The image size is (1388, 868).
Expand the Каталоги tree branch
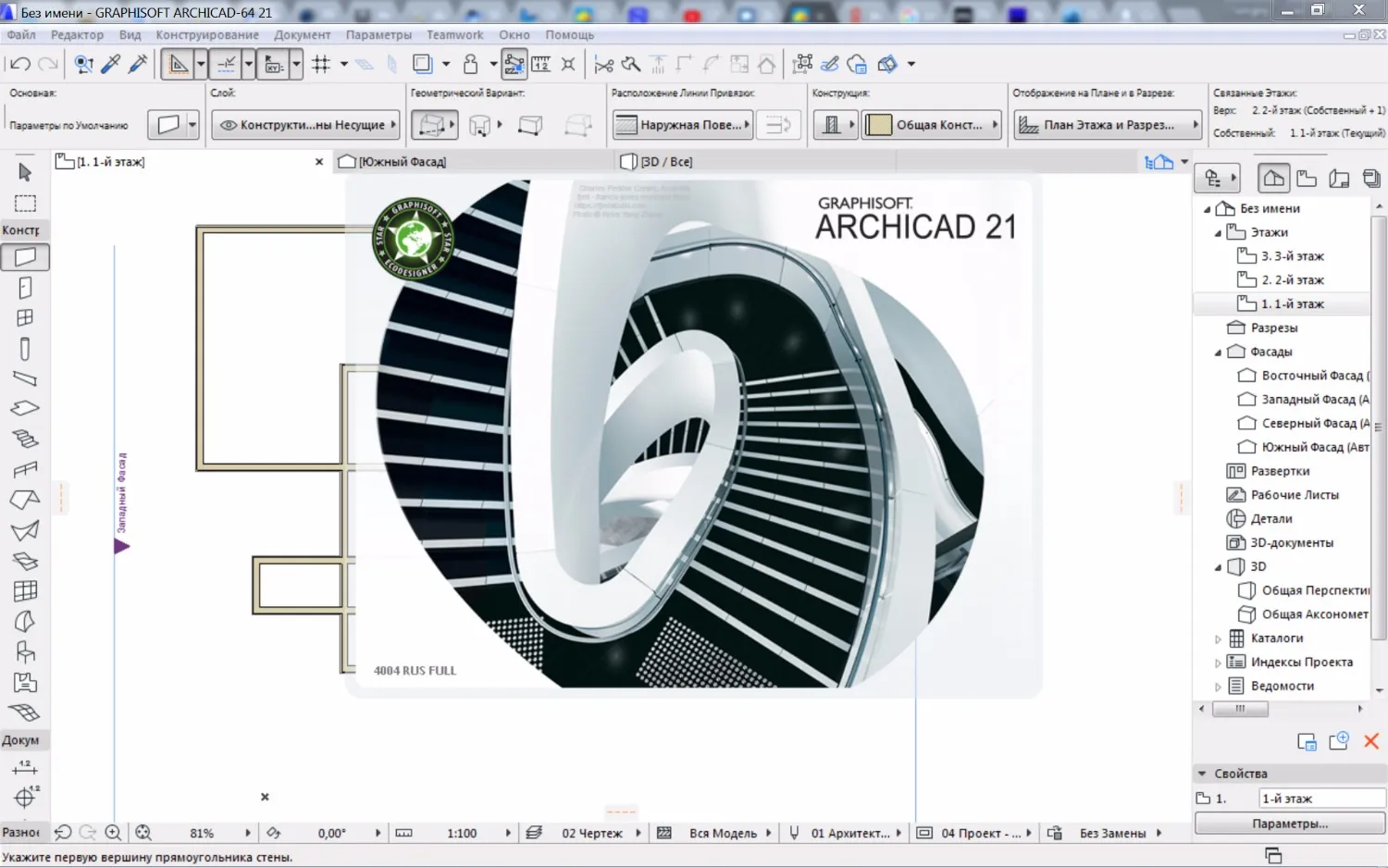tap(1219, 638)
